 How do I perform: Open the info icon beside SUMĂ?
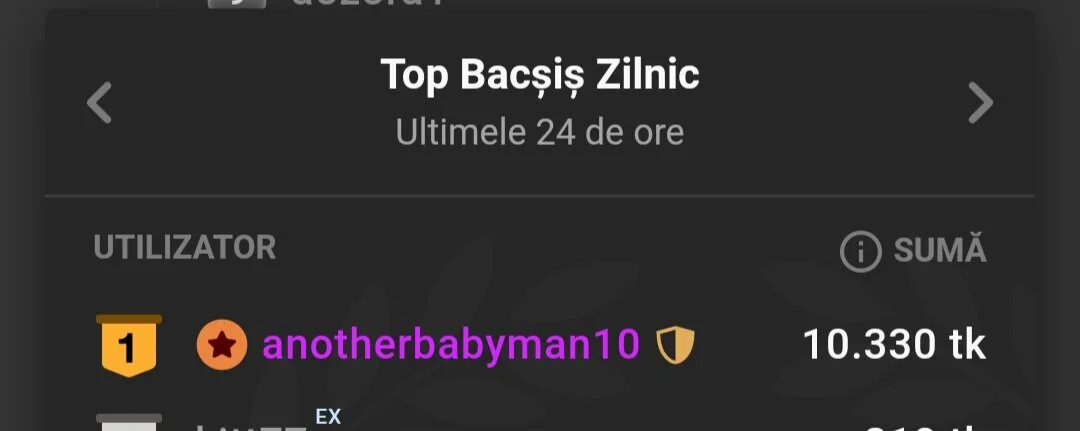860,251
